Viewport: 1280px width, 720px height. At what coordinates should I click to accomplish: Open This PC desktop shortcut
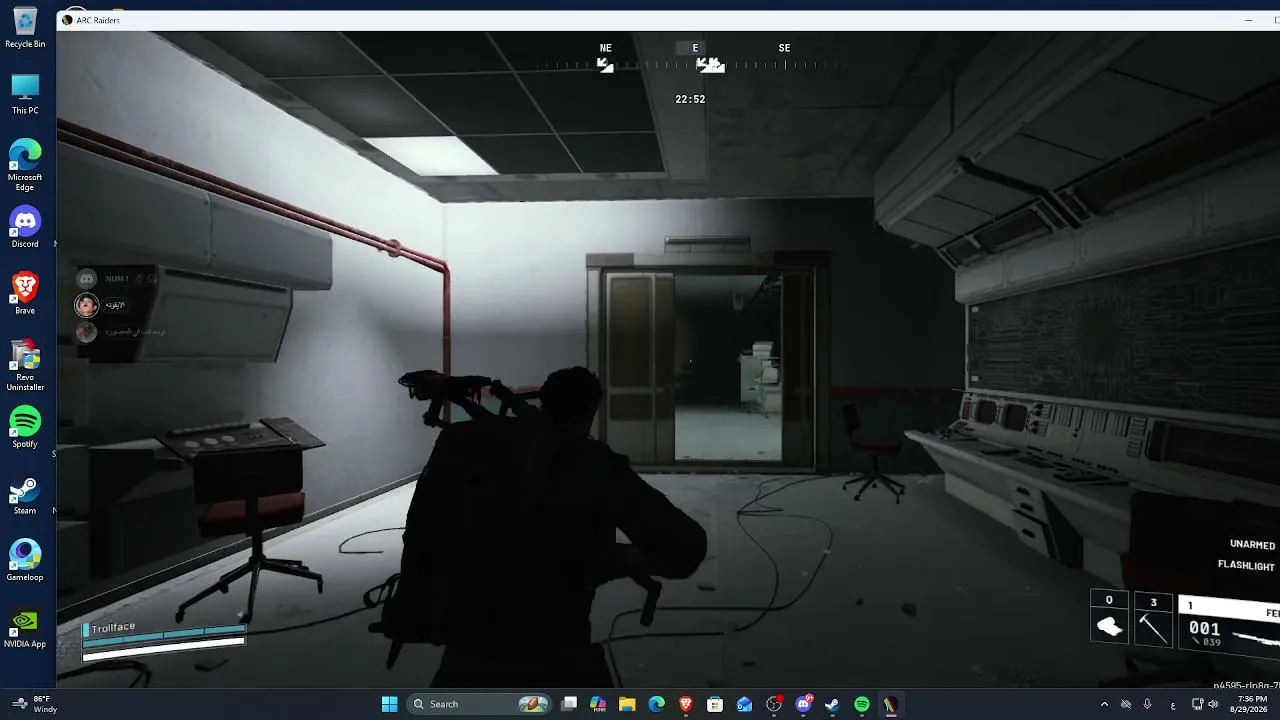(x=25, y=94)
